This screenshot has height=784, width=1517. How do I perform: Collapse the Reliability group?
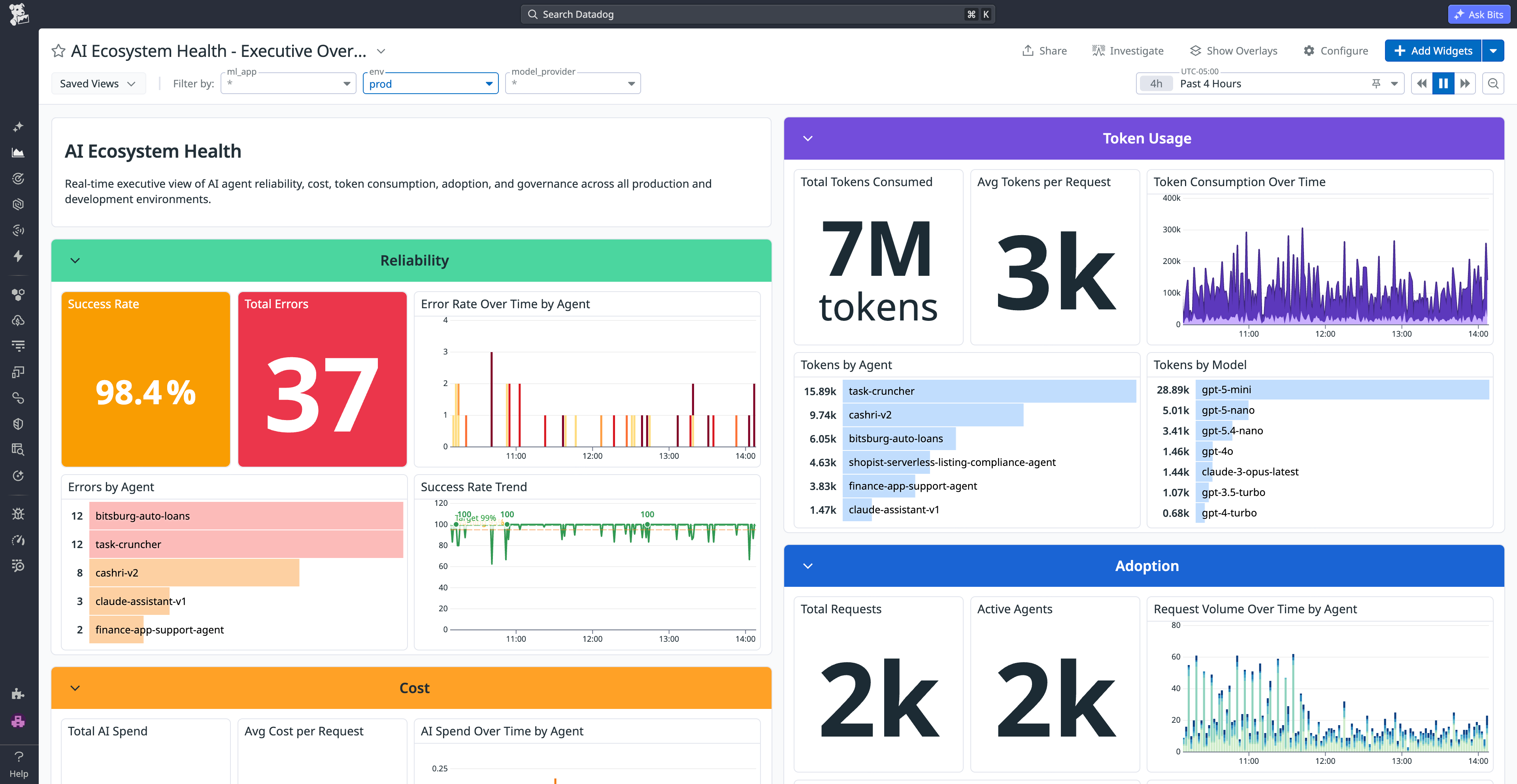pos(75,261)
